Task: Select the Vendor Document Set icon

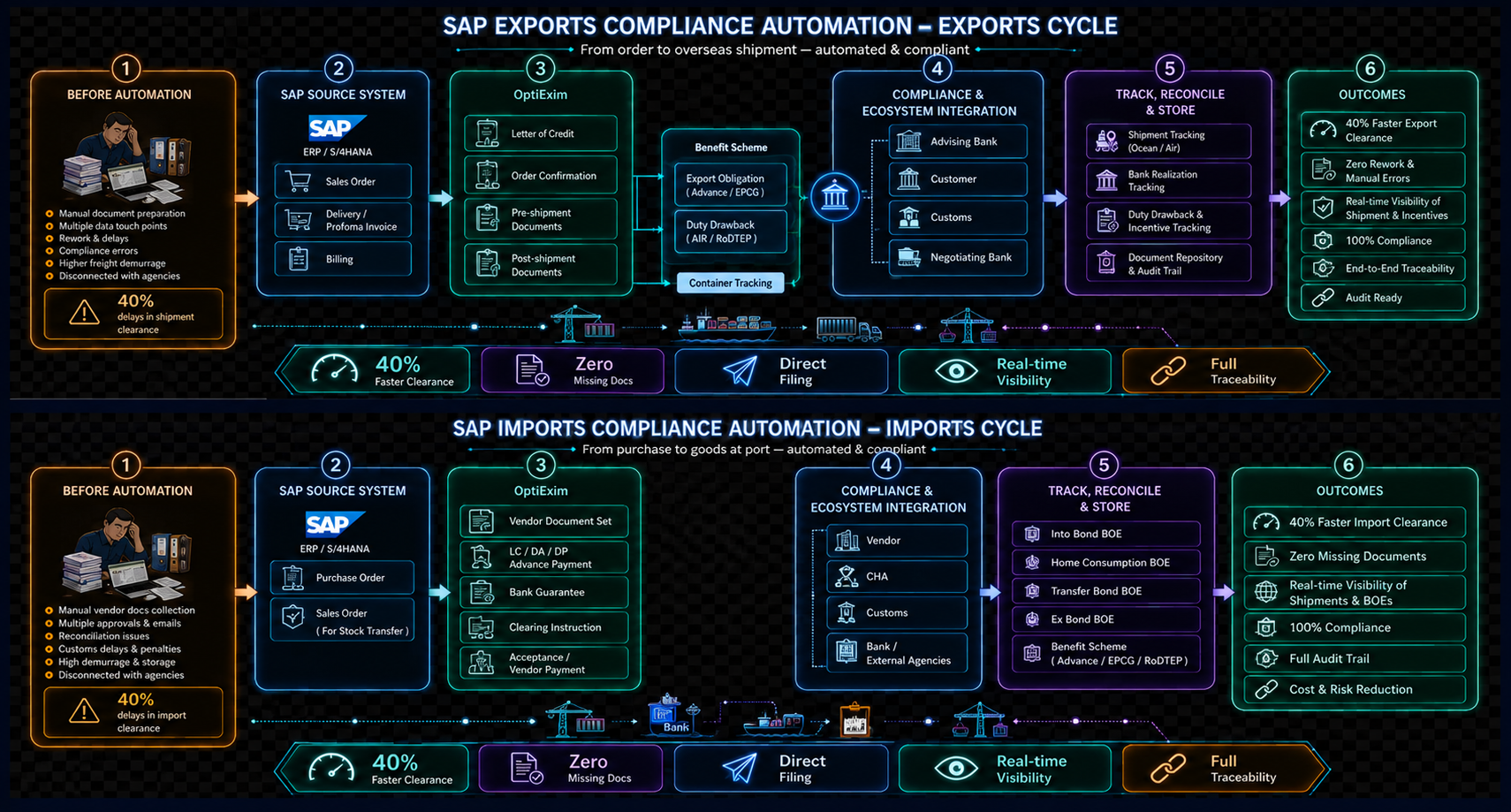Action: (x=482, y=521)
